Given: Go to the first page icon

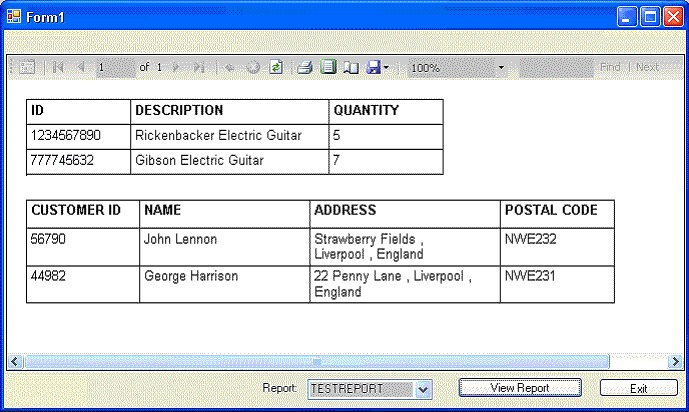Looking at the screenshot, I should pyautogui.click(x=58, y=67).
